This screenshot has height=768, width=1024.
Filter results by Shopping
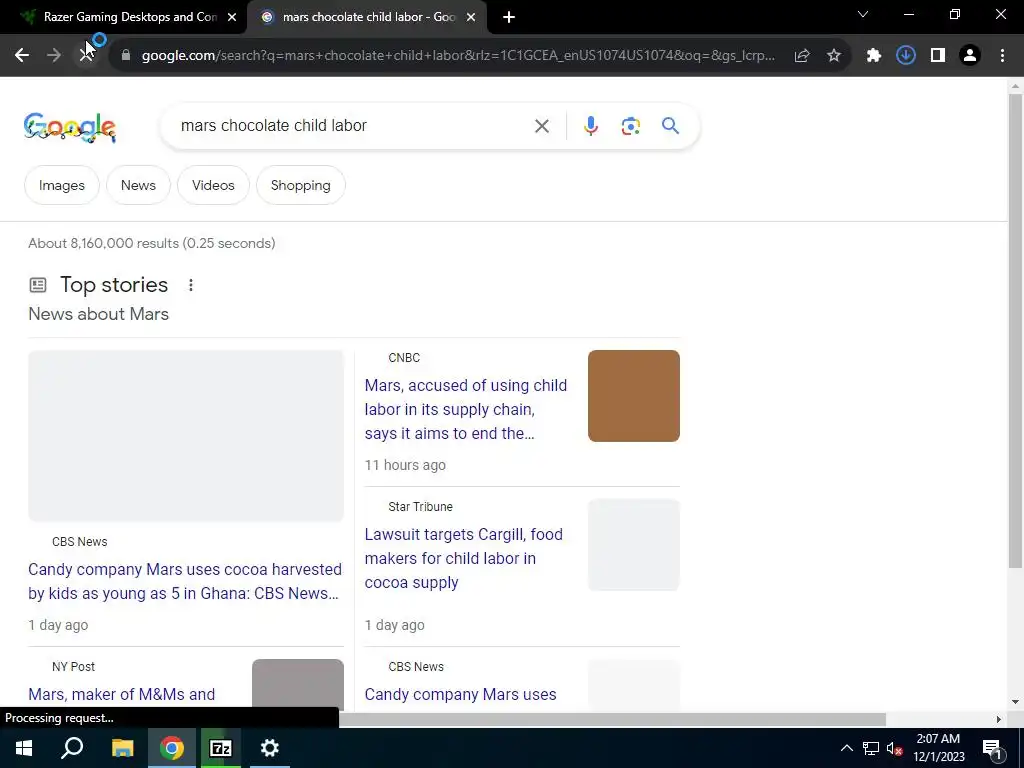click(x=301, y=185)
